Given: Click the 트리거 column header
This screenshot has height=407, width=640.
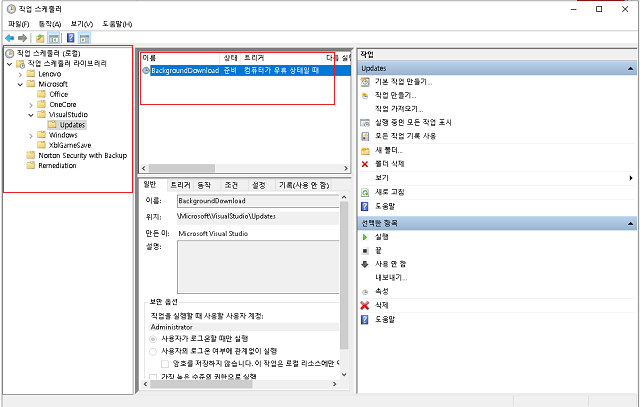Looking at the screenshot, I should [x=282, y=58].
